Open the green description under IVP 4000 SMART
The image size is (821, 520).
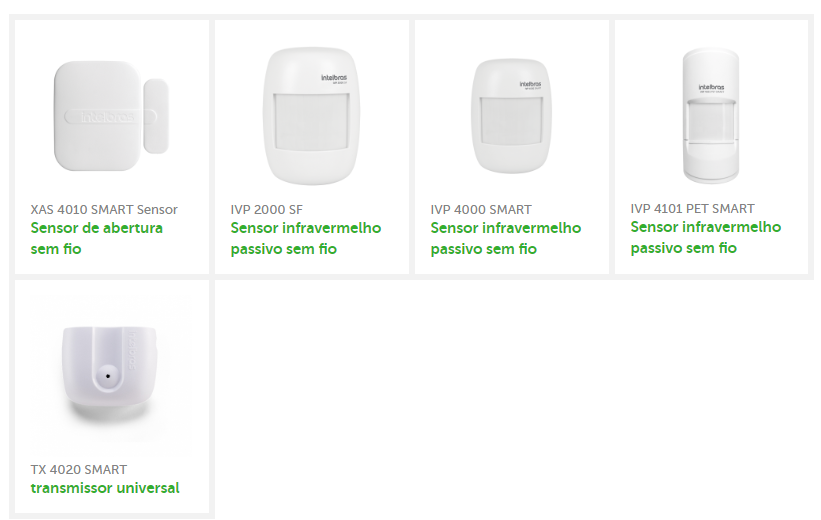tap(506, 238)
